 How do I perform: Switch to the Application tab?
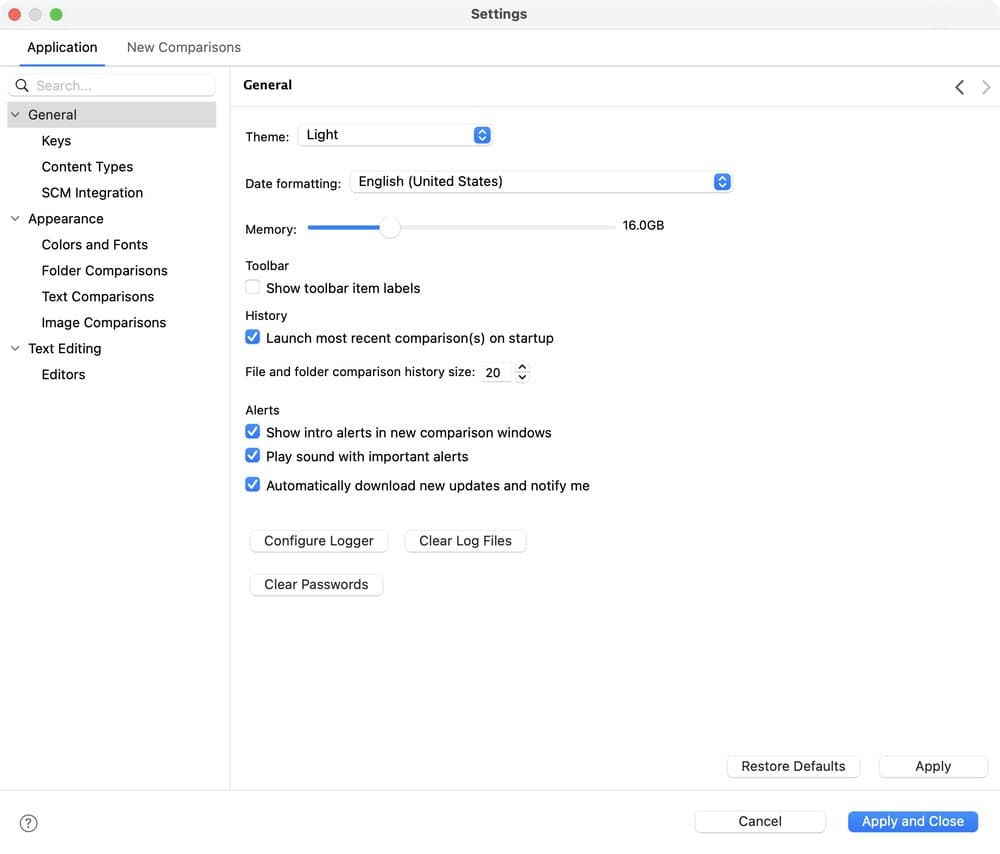click(x=62, y=47)
